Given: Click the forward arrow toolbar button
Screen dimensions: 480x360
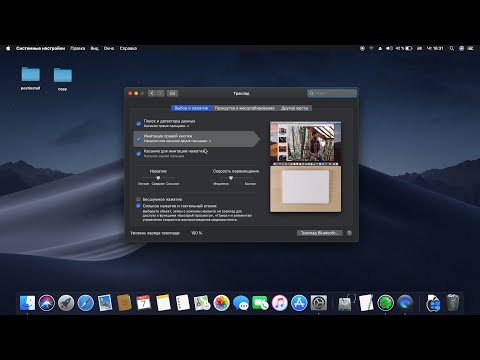Looking at the screenshot, I should (x=160, y=93).
